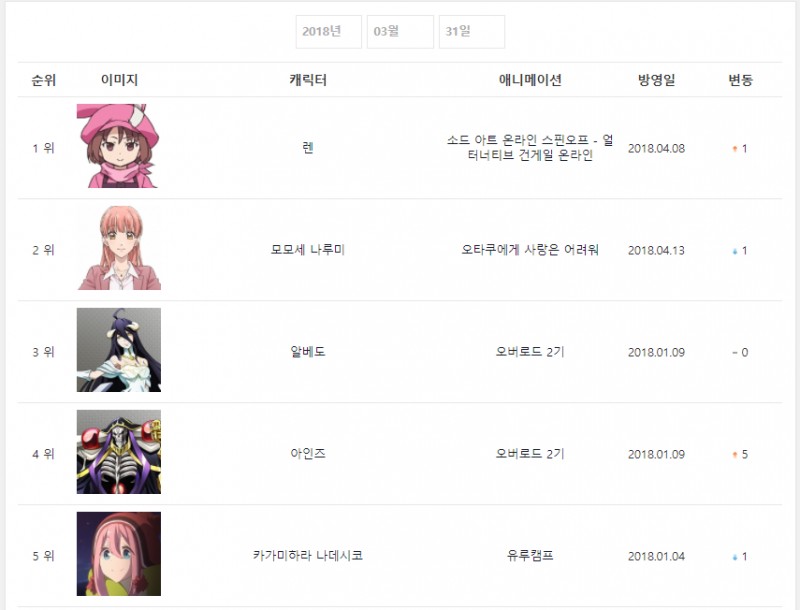The width and height of the screenshot is (800, 610).
Task: Click the 유루캠프 anime title
Action: (x=530, y=555)
